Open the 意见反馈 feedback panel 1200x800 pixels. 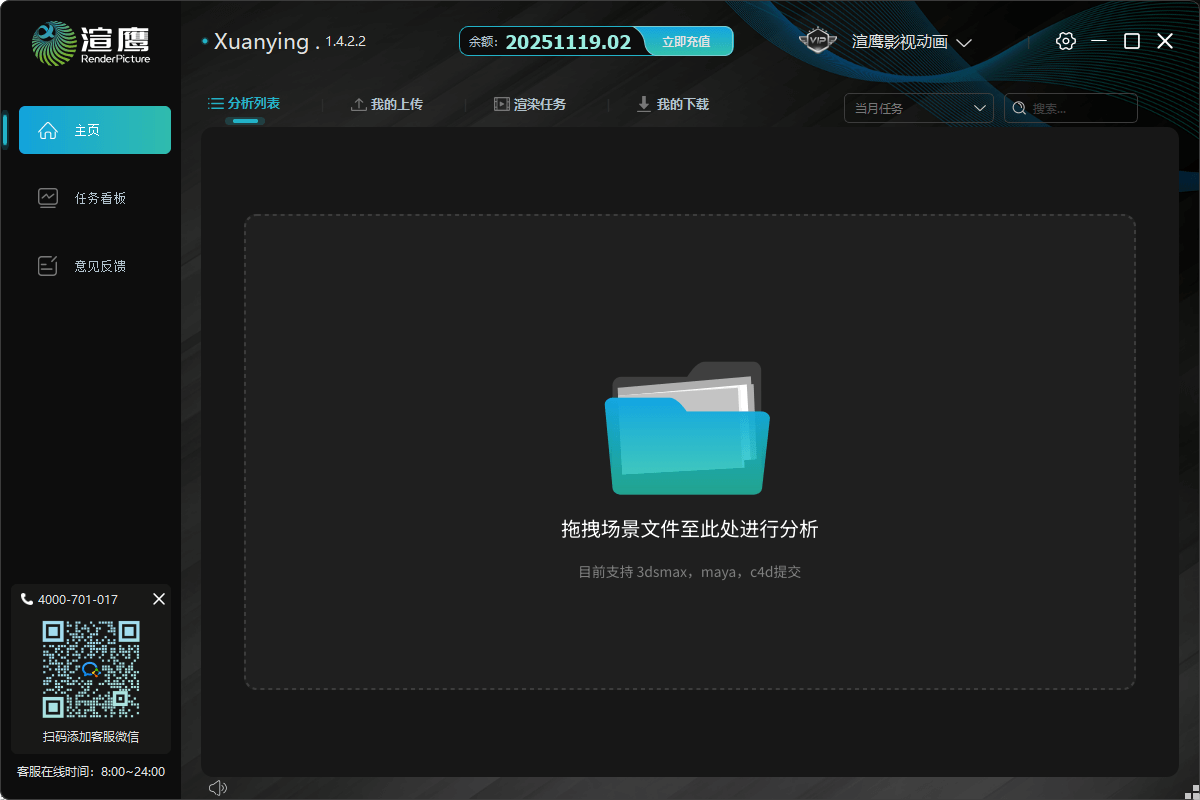pyautogui.click(x=47, y=265)
